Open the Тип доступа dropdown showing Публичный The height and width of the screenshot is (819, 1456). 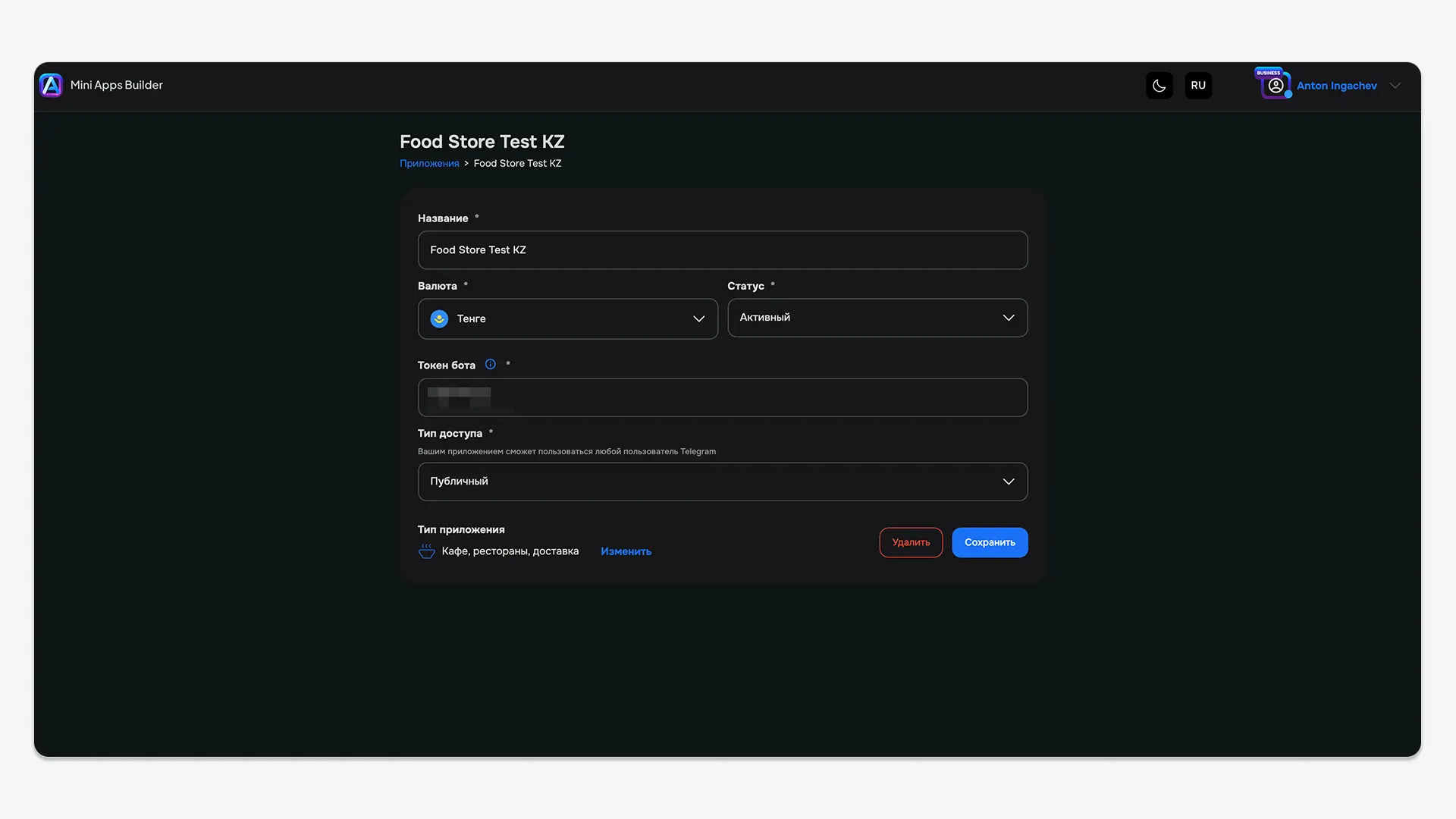(x=723, y=482)
